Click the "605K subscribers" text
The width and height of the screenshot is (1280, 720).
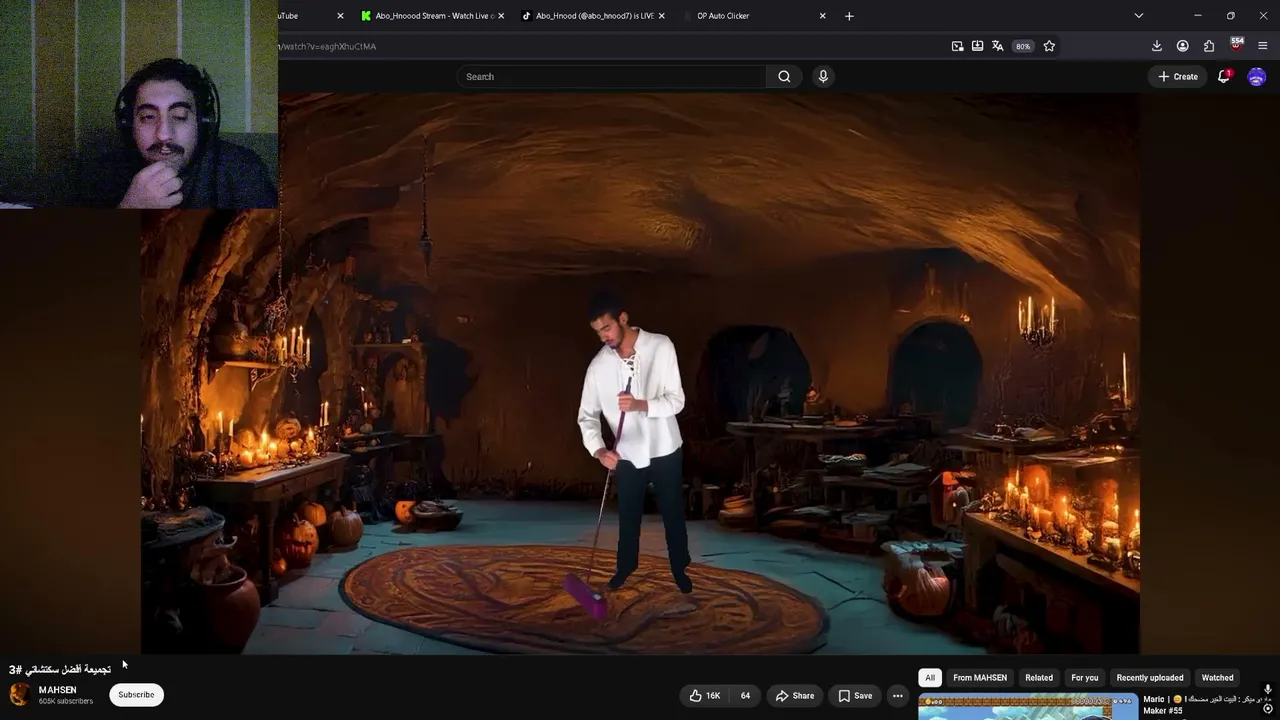pos(66,702)
